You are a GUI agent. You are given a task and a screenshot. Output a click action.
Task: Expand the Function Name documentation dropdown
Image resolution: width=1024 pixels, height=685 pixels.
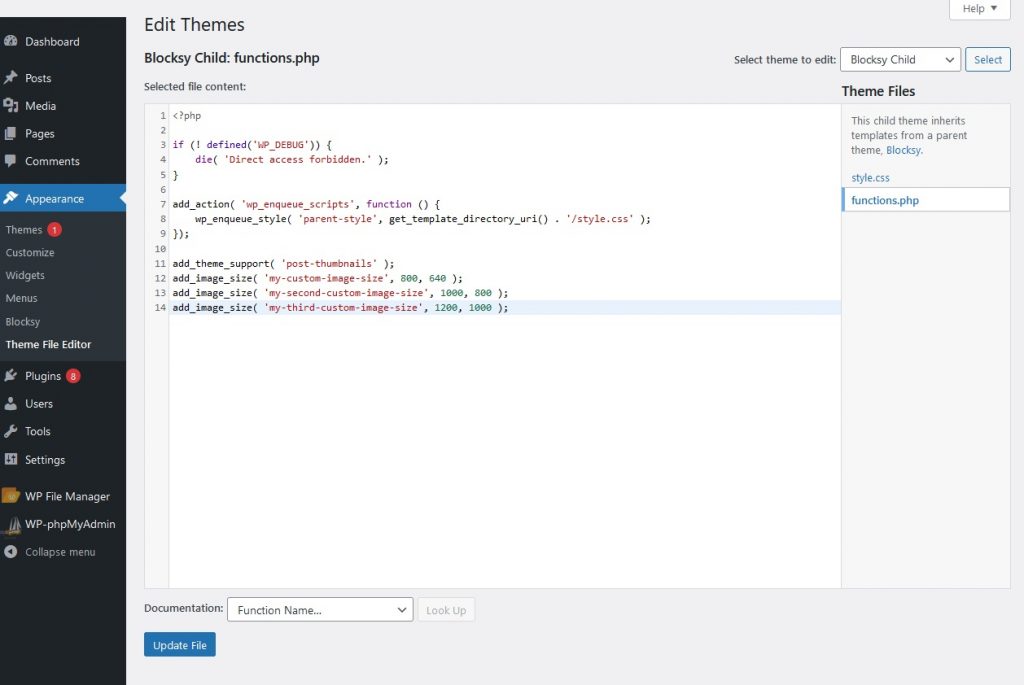point(320,610)
